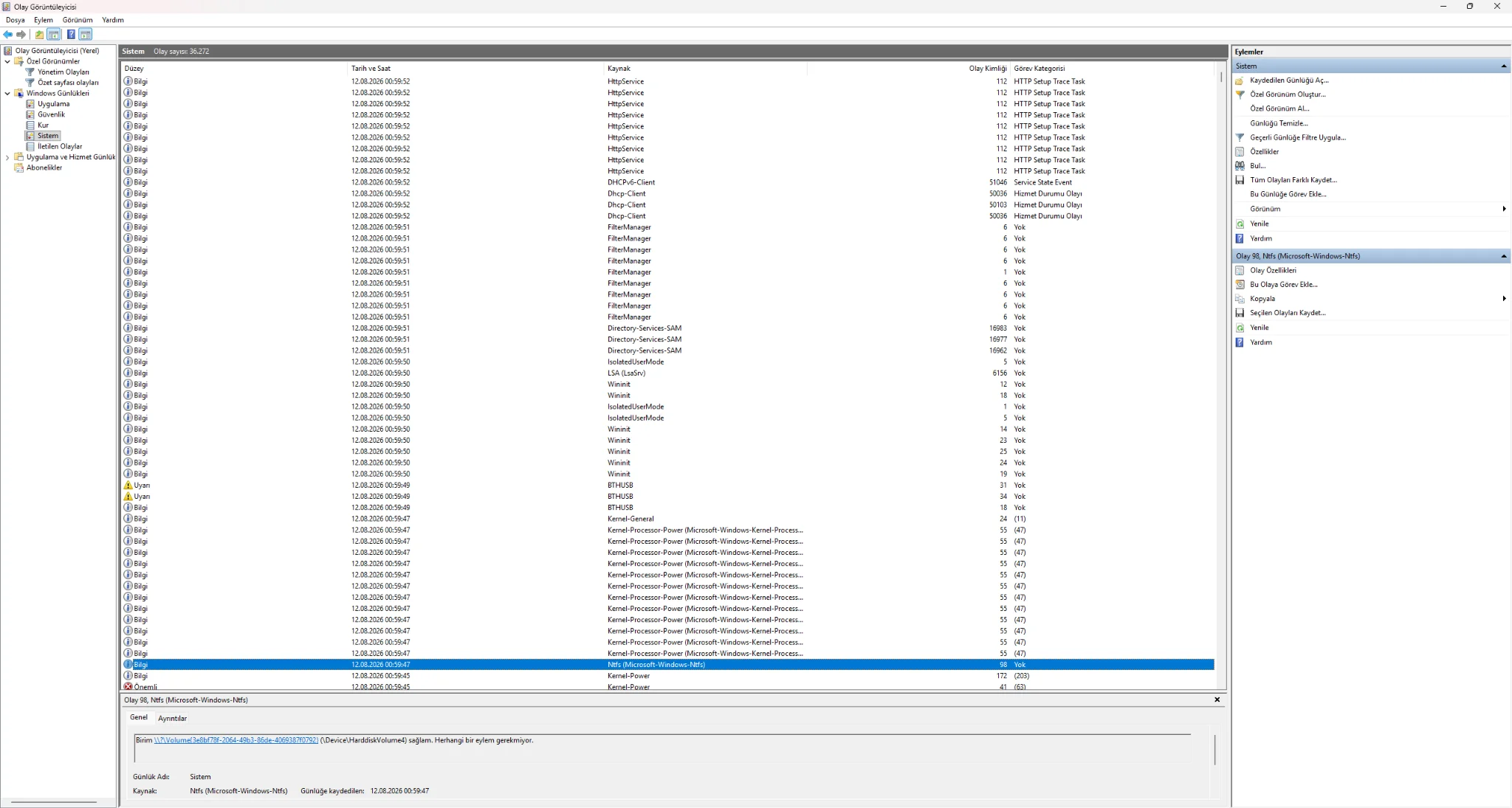Select the BTHUSB warning event 31 row

point(668,486)
